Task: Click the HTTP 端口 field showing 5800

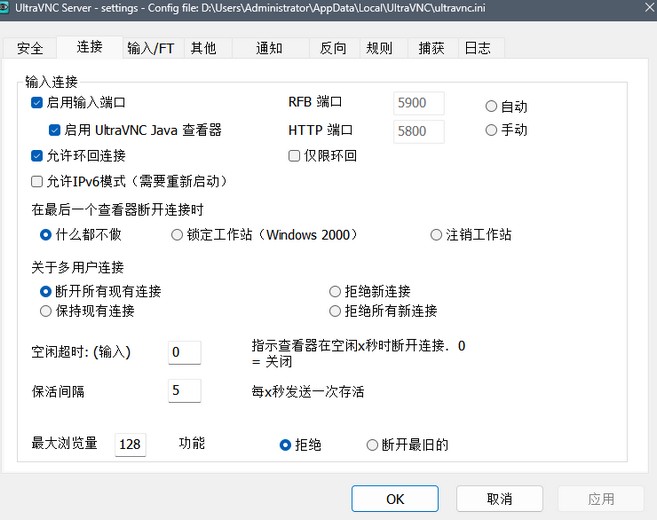Action: (419, 132)
